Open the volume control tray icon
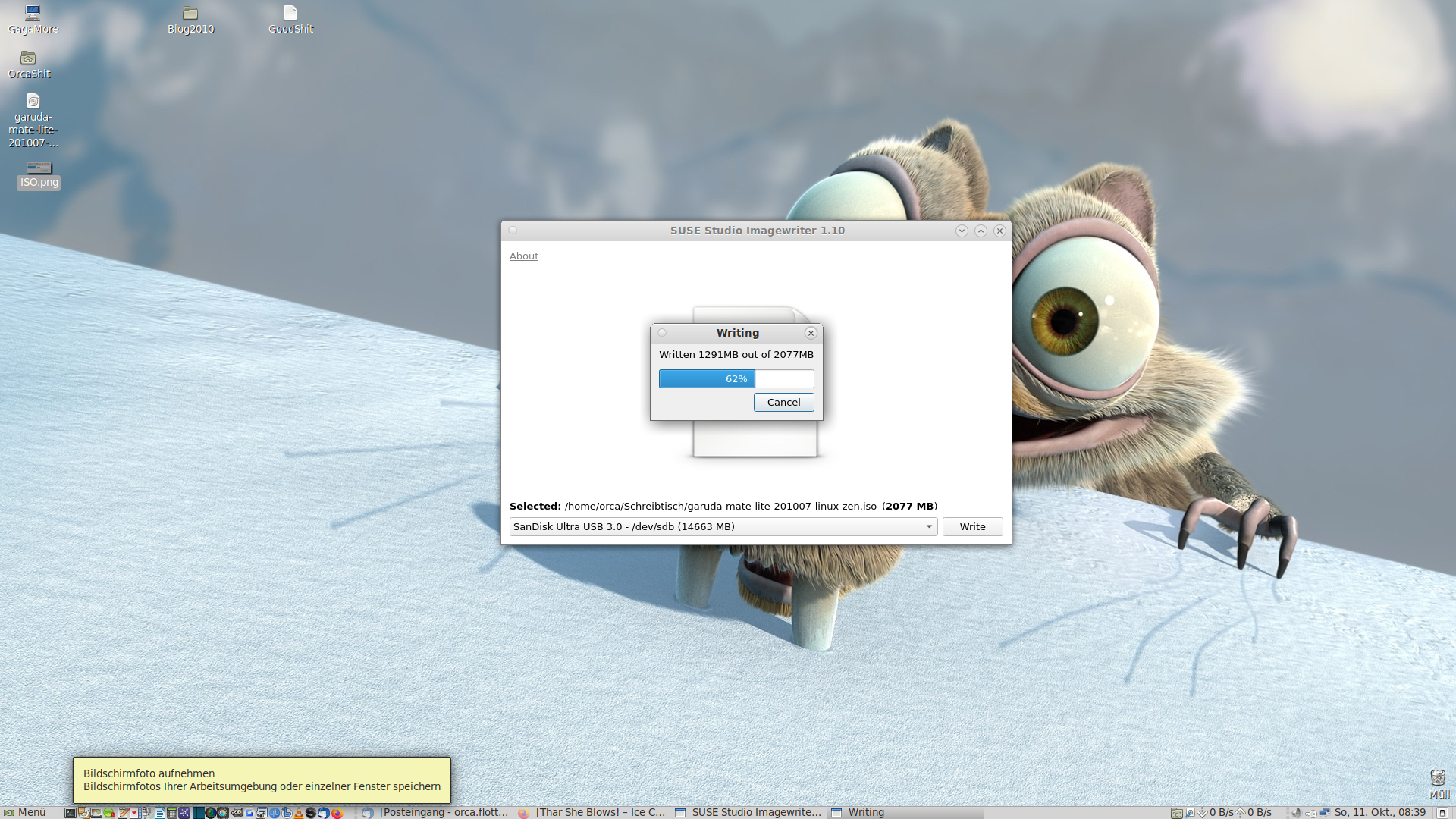This screenshot has width=1456, height=819. (1297, 812)
